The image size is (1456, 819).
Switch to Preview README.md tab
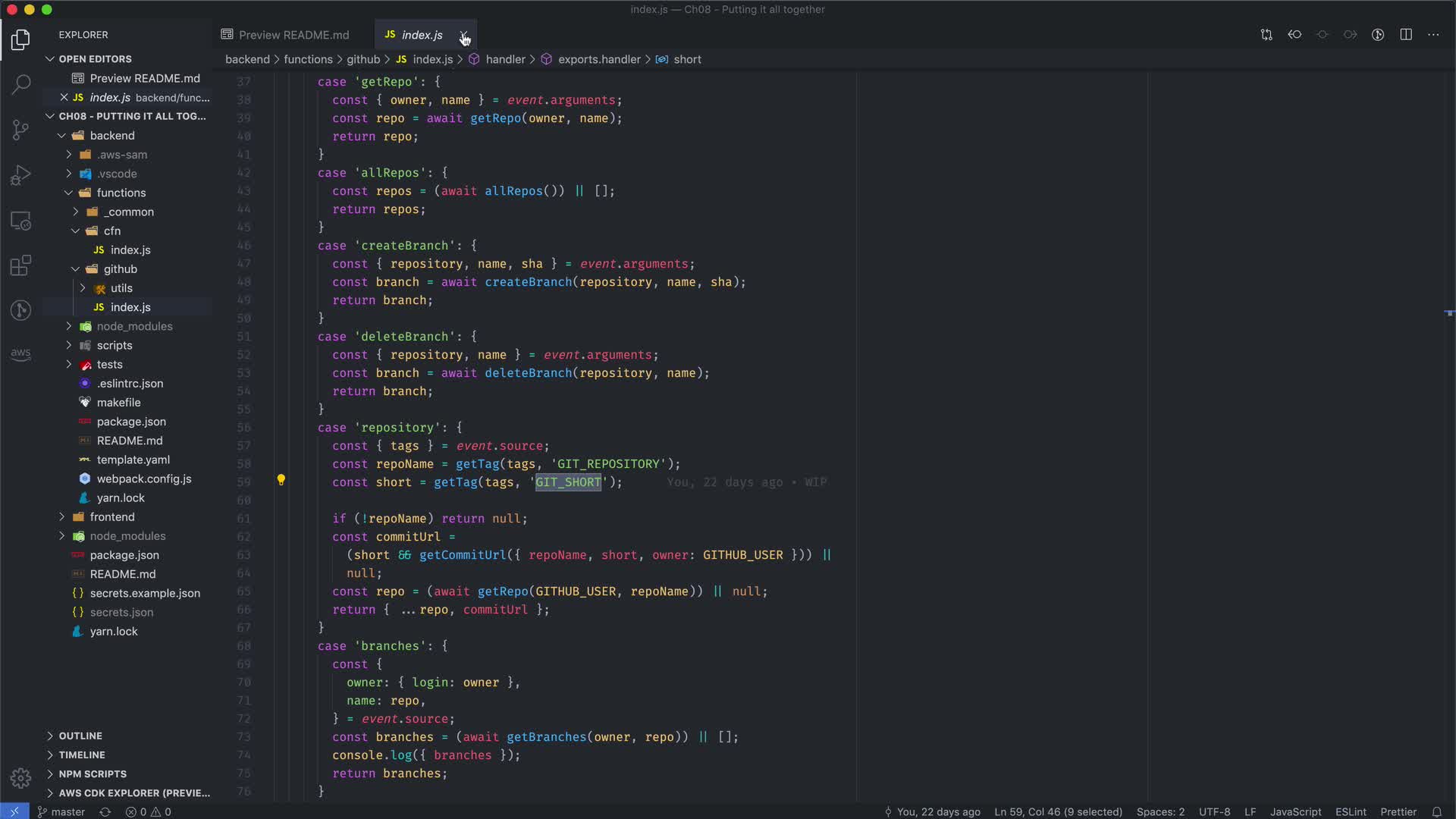click(x=293, y=35)
